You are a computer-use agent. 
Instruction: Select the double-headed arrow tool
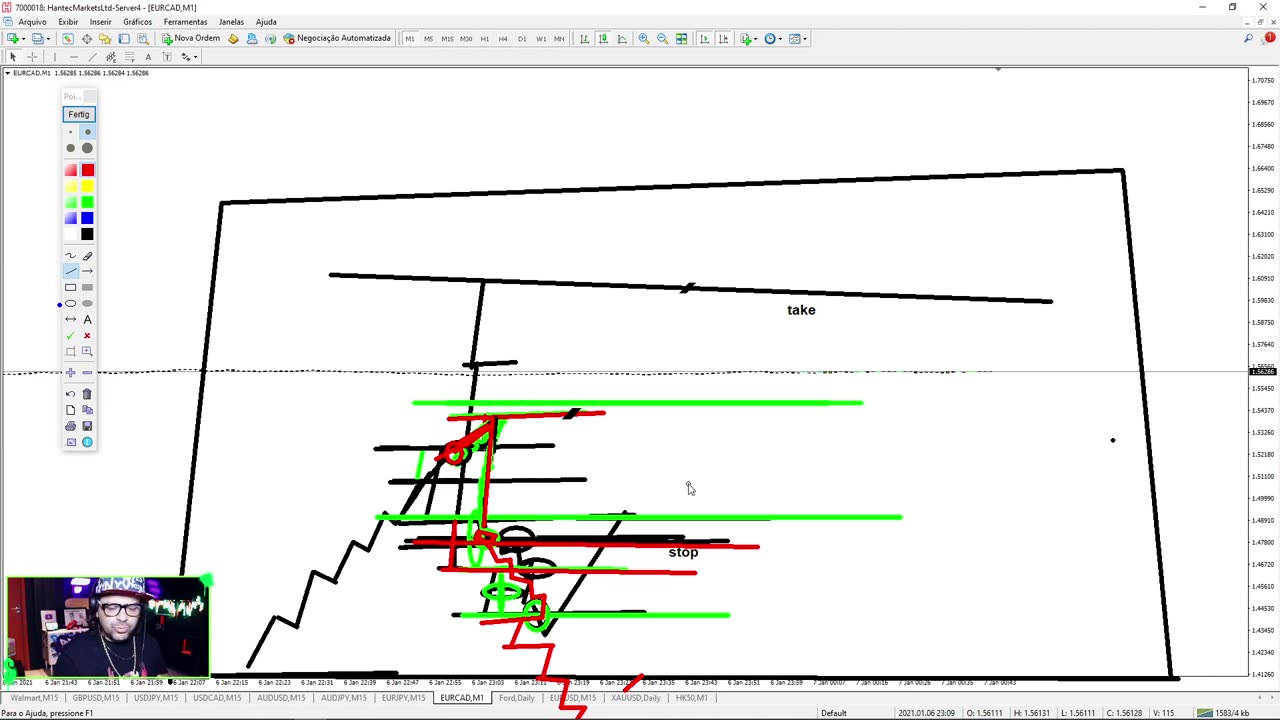pos(70,319)
